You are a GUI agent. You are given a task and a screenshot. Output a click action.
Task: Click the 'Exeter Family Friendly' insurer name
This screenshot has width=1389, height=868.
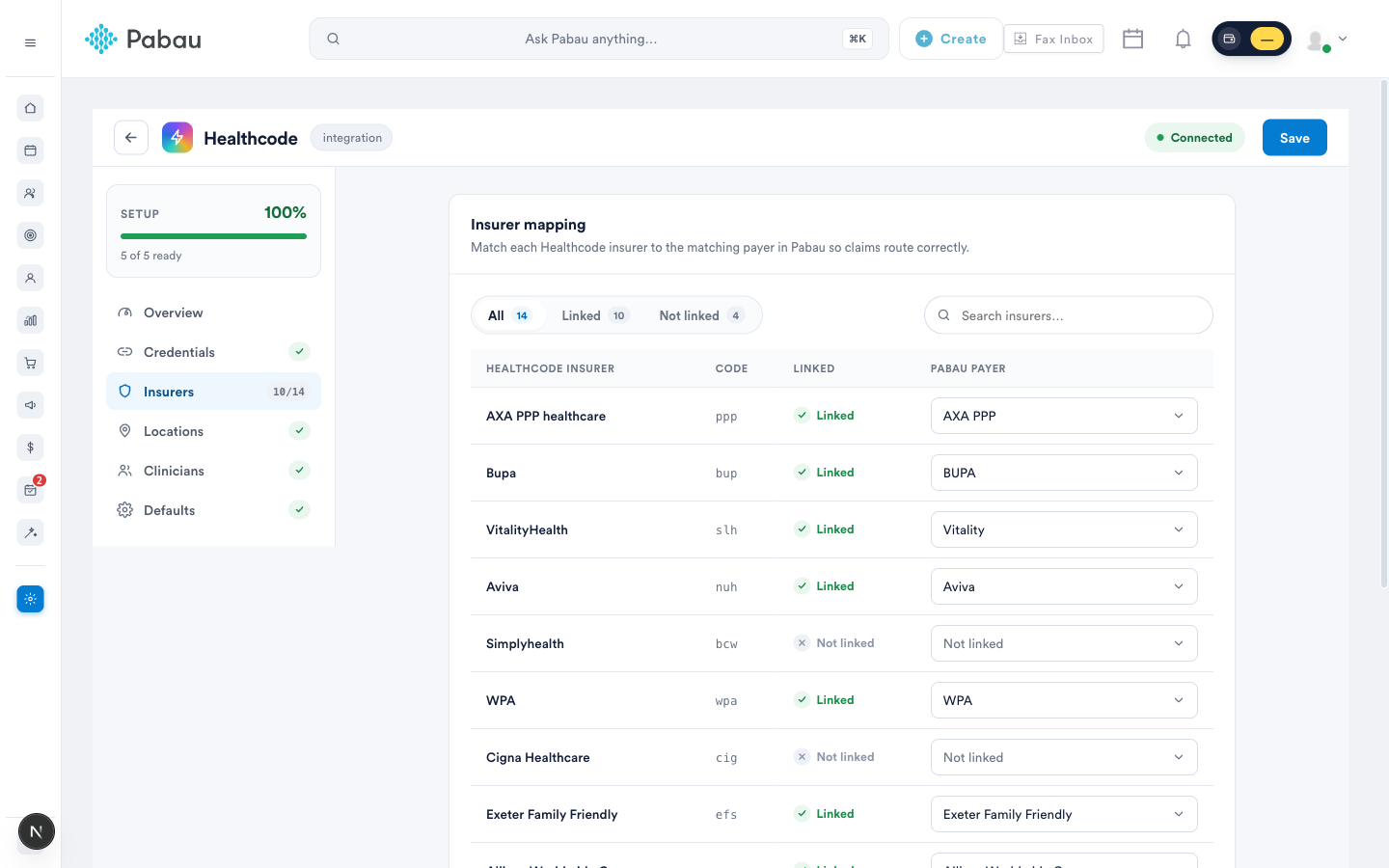tap(552, 814)
